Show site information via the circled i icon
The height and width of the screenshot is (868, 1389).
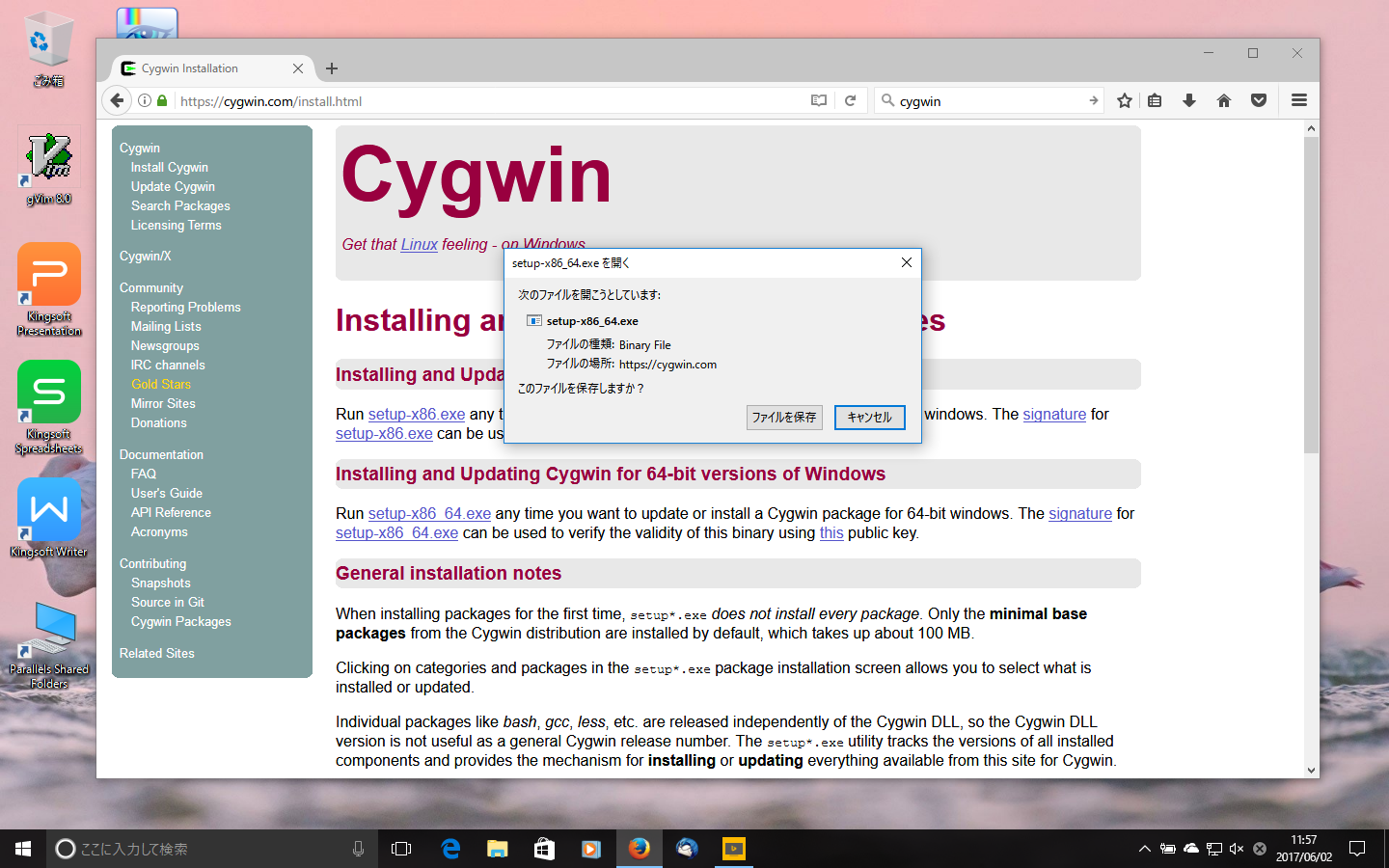[145, 100]
